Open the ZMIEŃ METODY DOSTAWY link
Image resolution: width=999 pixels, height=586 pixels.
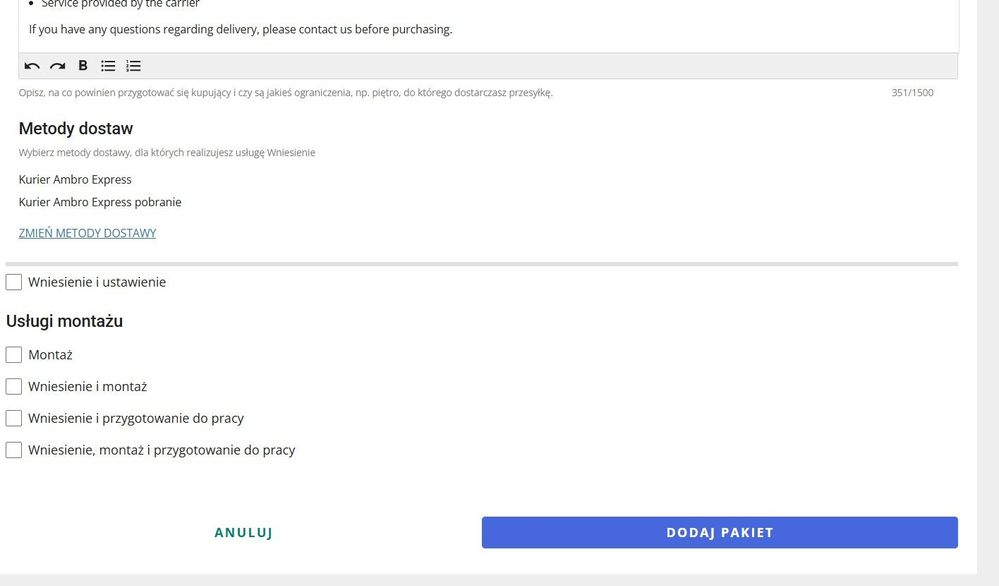(87, 233)
